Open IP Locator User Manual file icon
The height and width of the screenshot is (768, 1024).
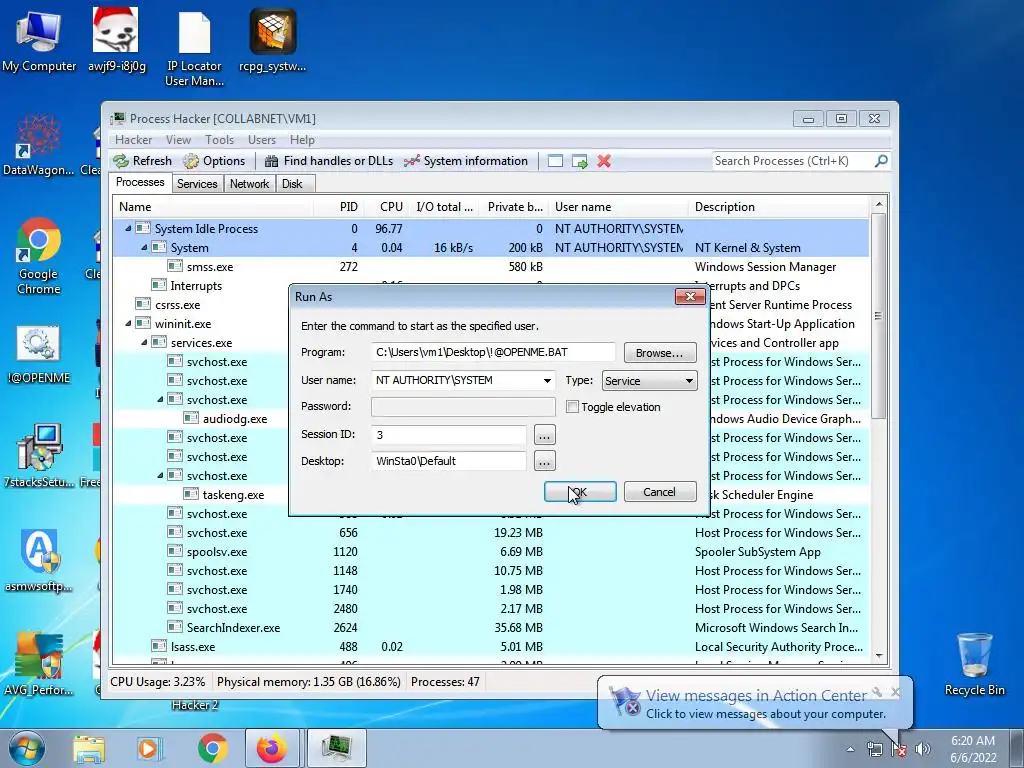tap(195, 49)
